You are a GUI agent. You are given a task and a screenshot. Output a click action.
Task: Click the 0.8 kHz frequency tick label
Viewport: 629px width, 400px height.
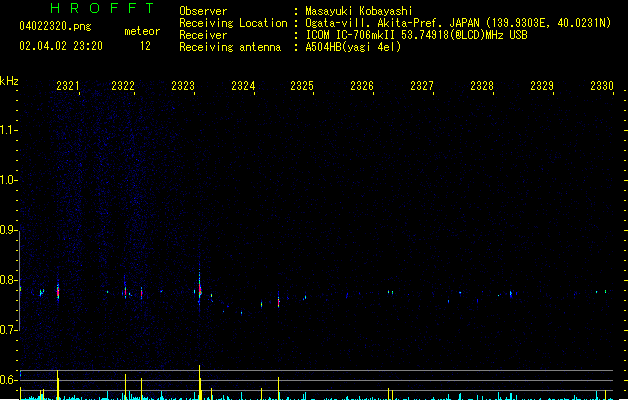click(8, 280)
